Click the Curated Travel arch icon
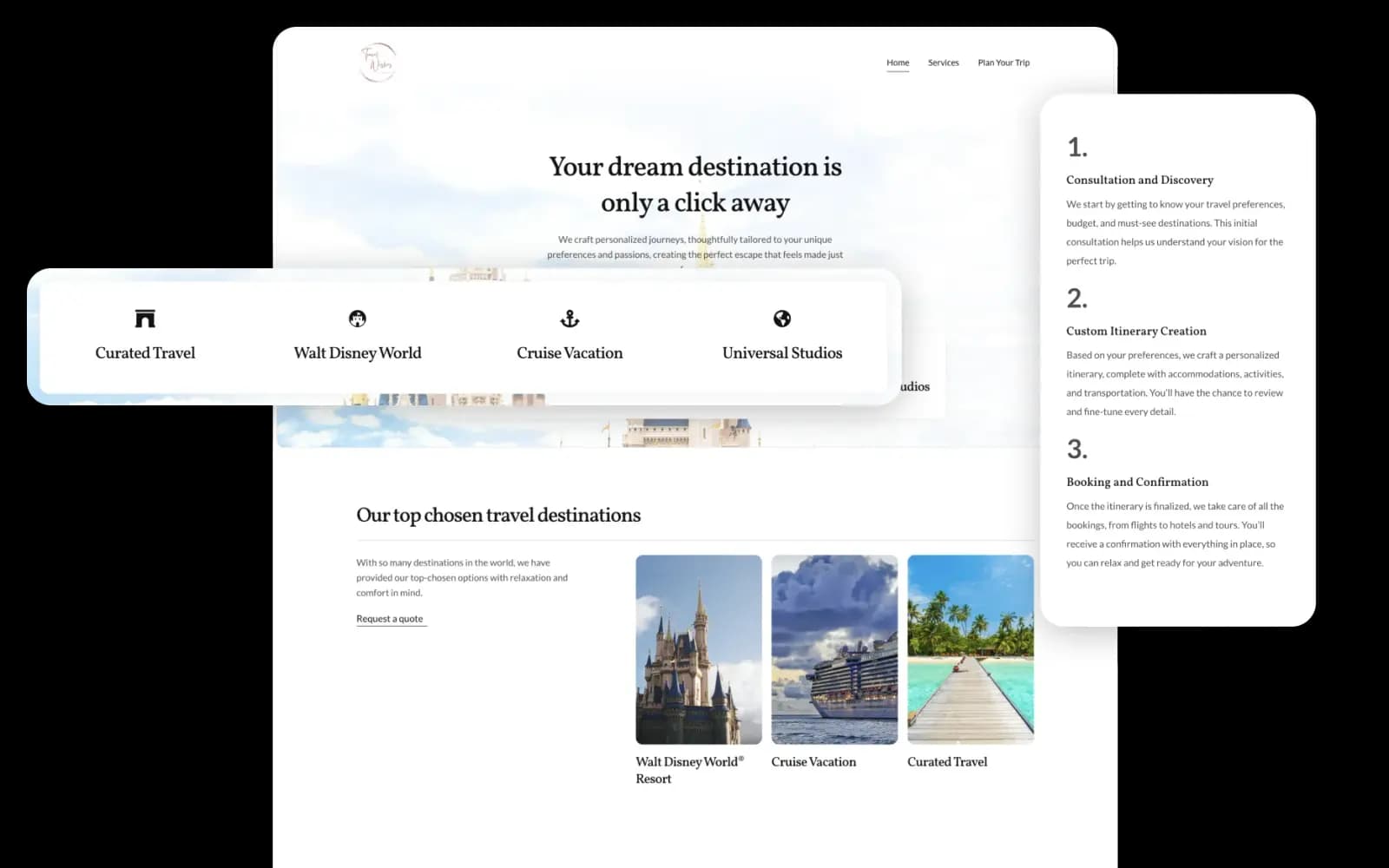Viewport: 1389px width, 868px height. click(145, 319)
